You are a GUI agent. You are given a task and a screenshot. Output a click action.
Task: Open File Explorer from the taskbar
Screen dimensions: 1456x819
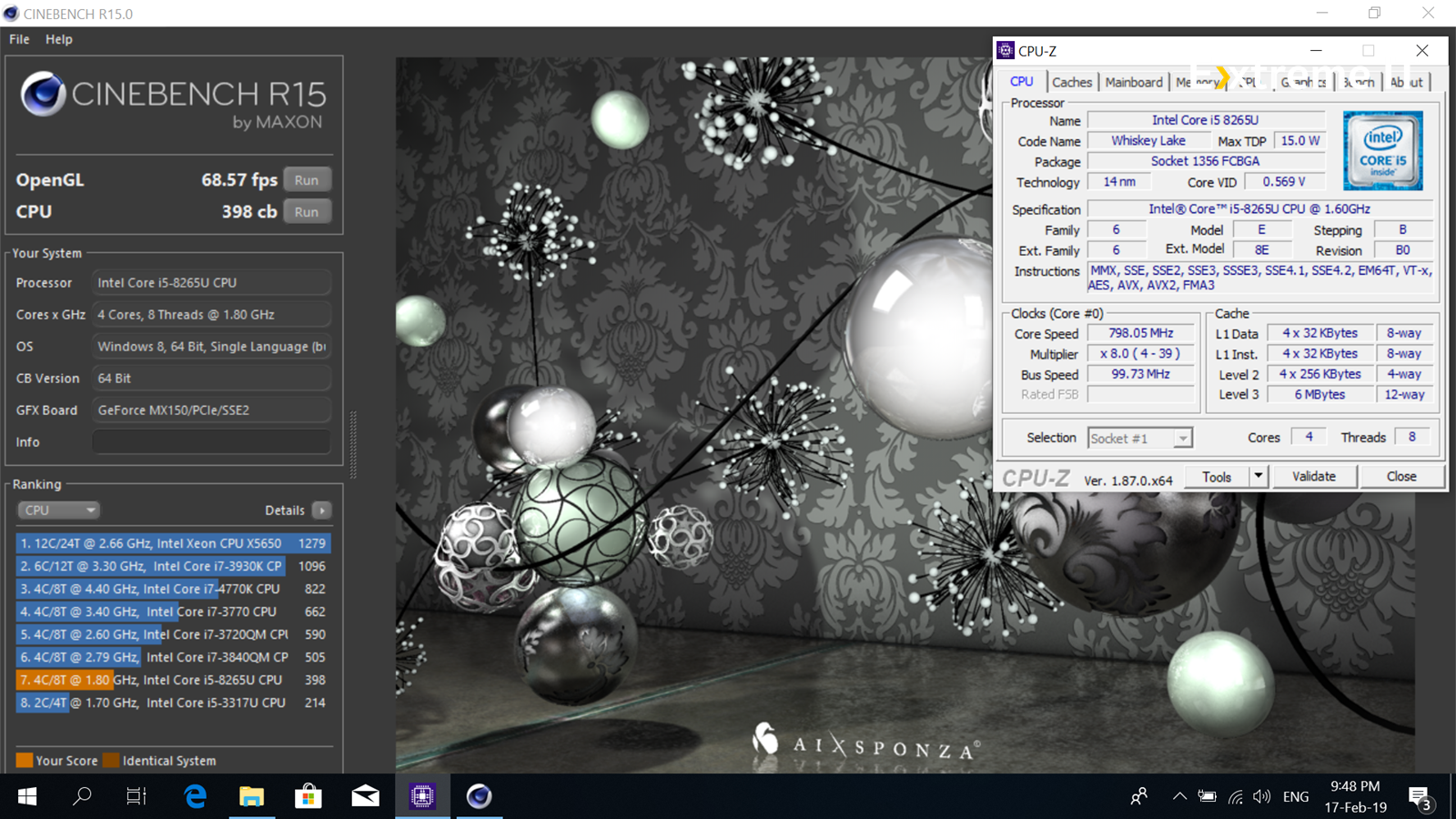pos(251,797)
